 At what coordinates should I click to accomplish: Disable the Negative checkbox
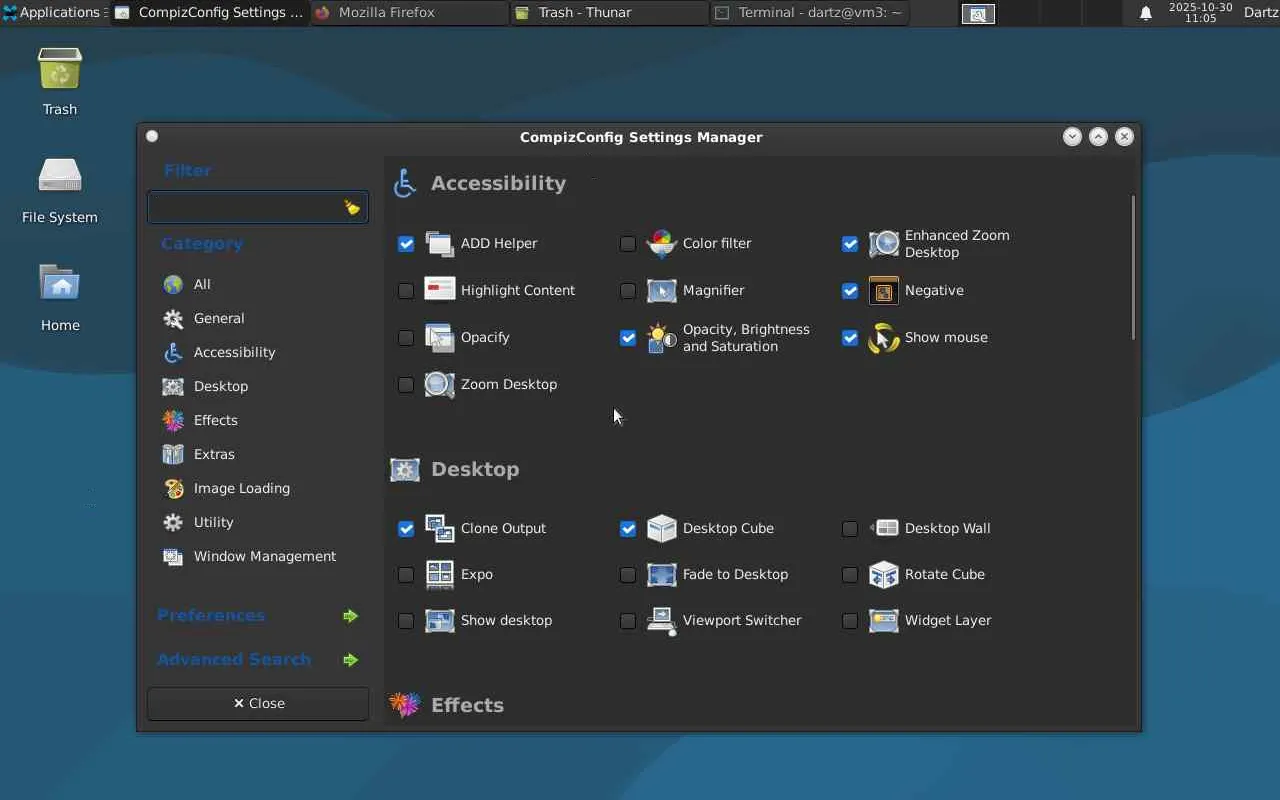[850, 290]
